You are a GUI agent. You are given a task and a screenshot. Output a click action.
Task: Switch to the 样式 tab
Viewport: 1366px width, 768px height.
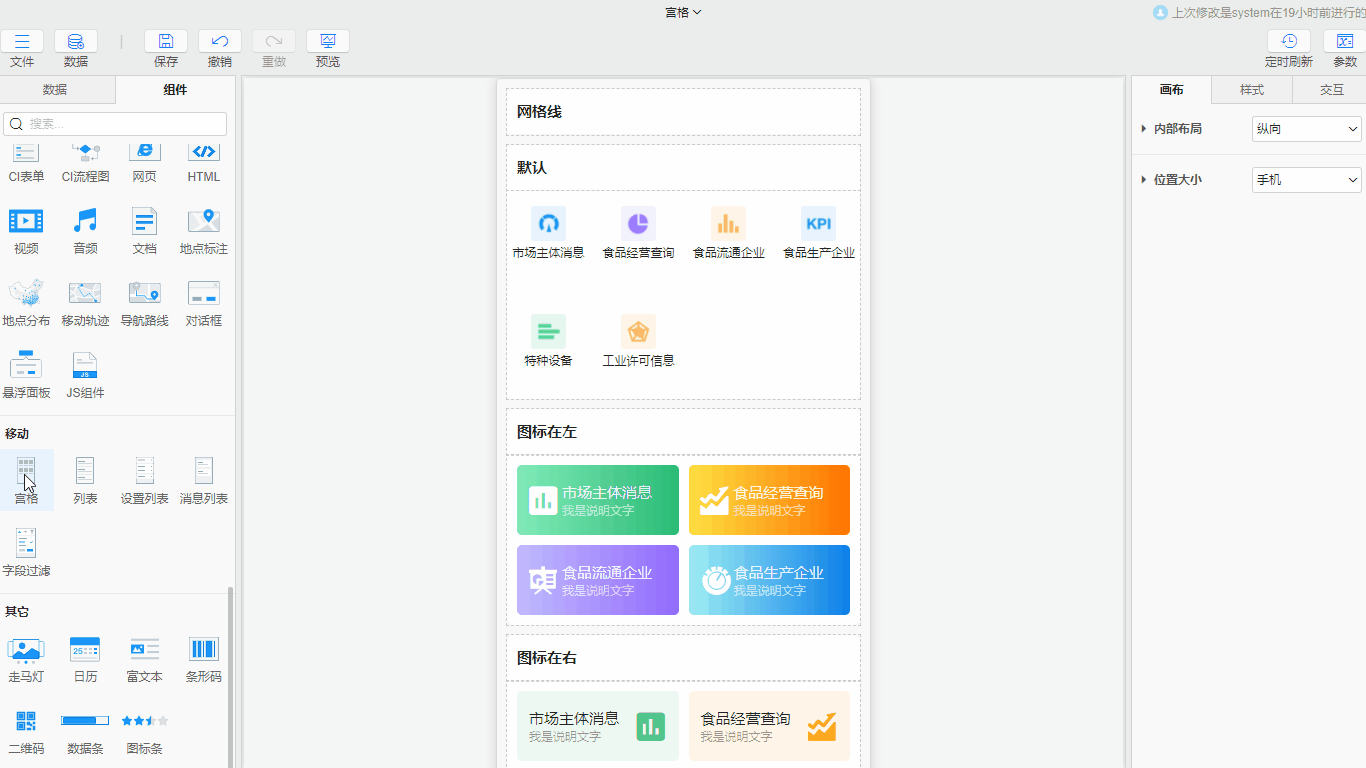pos(1252,90)
